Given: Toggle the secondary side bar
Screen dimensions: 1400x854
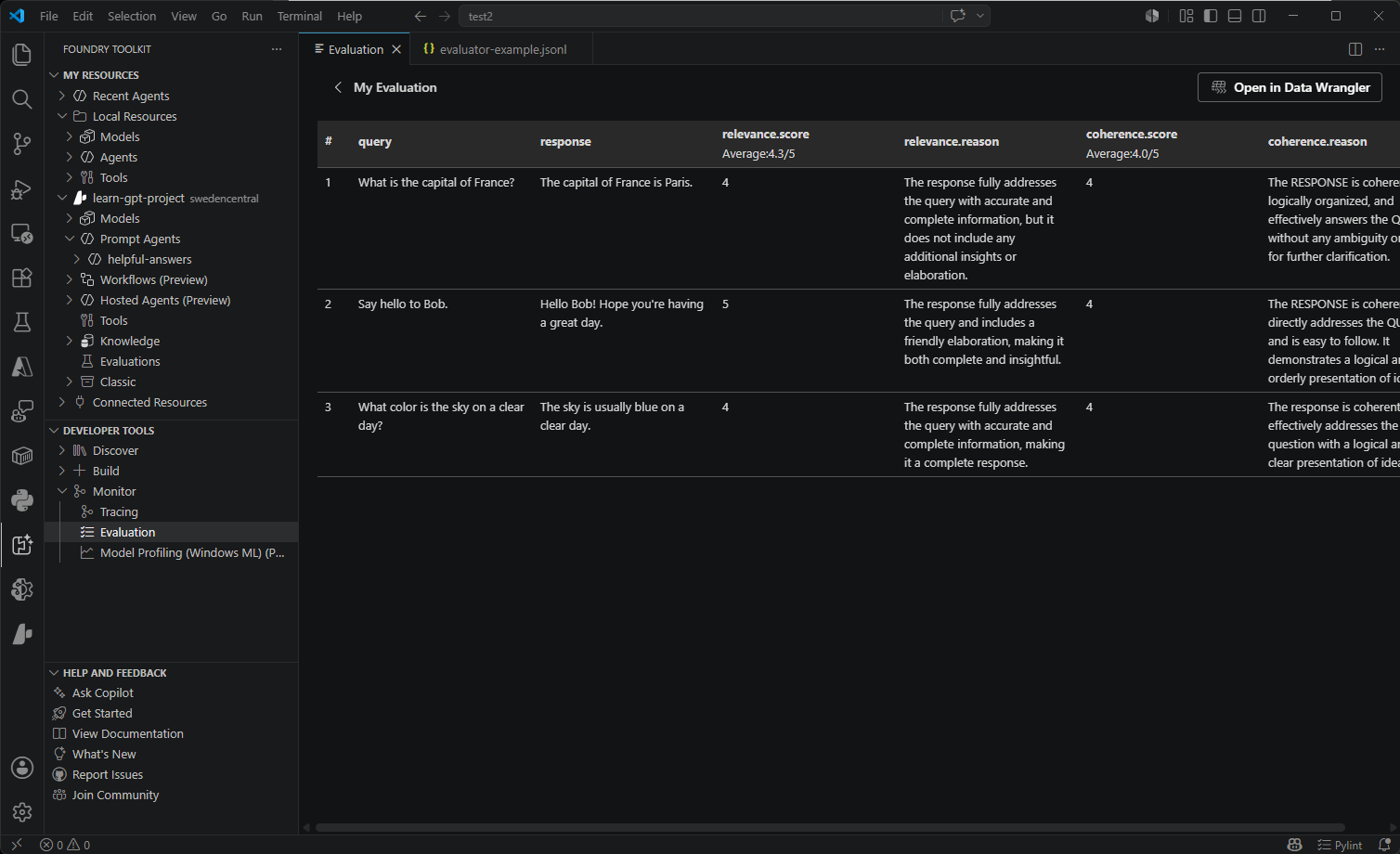Looking at the screenshot, I should 1259,16.
